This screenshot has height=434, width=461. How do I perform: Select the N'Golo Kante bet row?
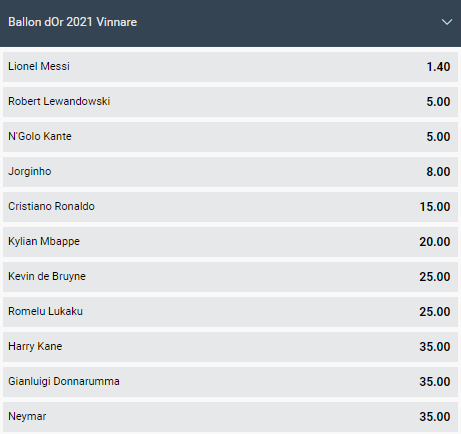coord(230,137)
